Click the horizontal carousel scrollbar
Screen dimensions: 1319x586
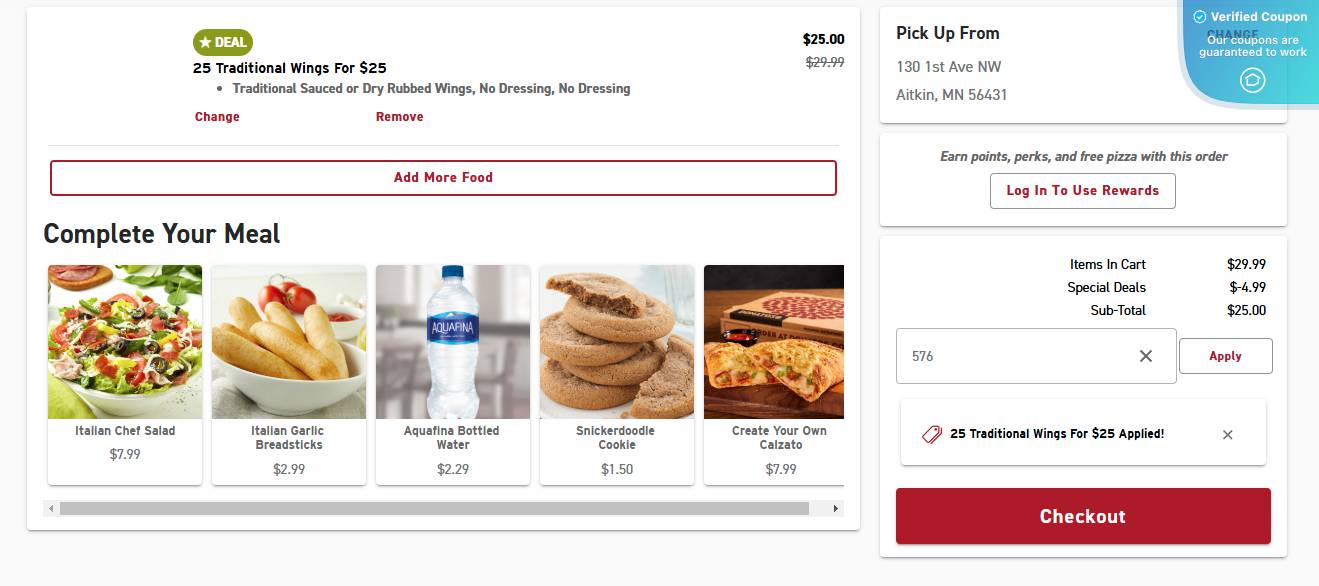click(434, 509)
